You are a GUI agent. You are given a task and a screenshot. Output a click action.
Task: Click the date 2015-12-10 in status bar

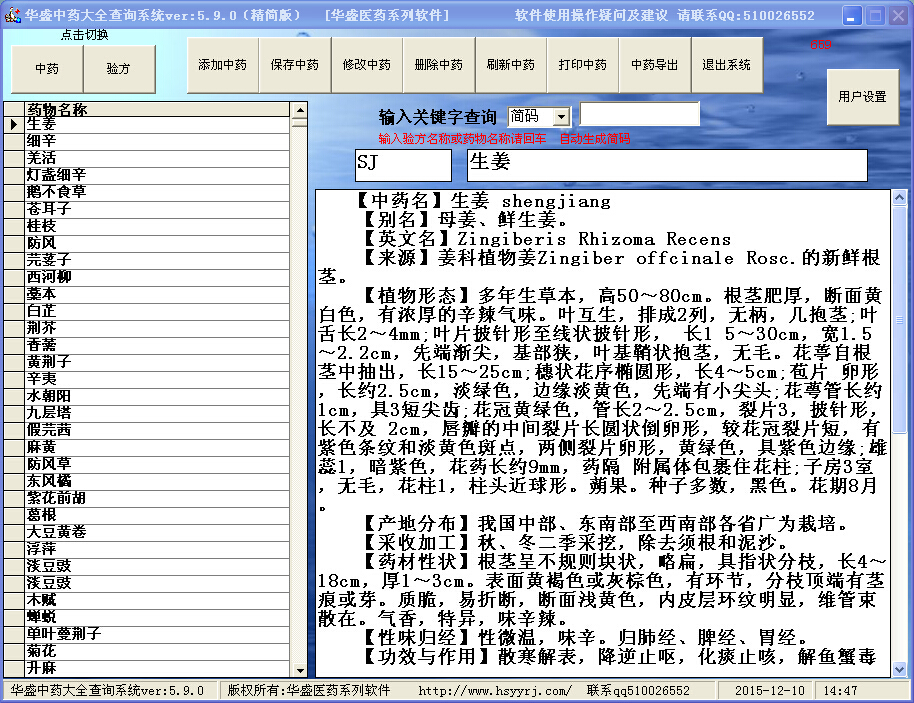pos(769,691)
